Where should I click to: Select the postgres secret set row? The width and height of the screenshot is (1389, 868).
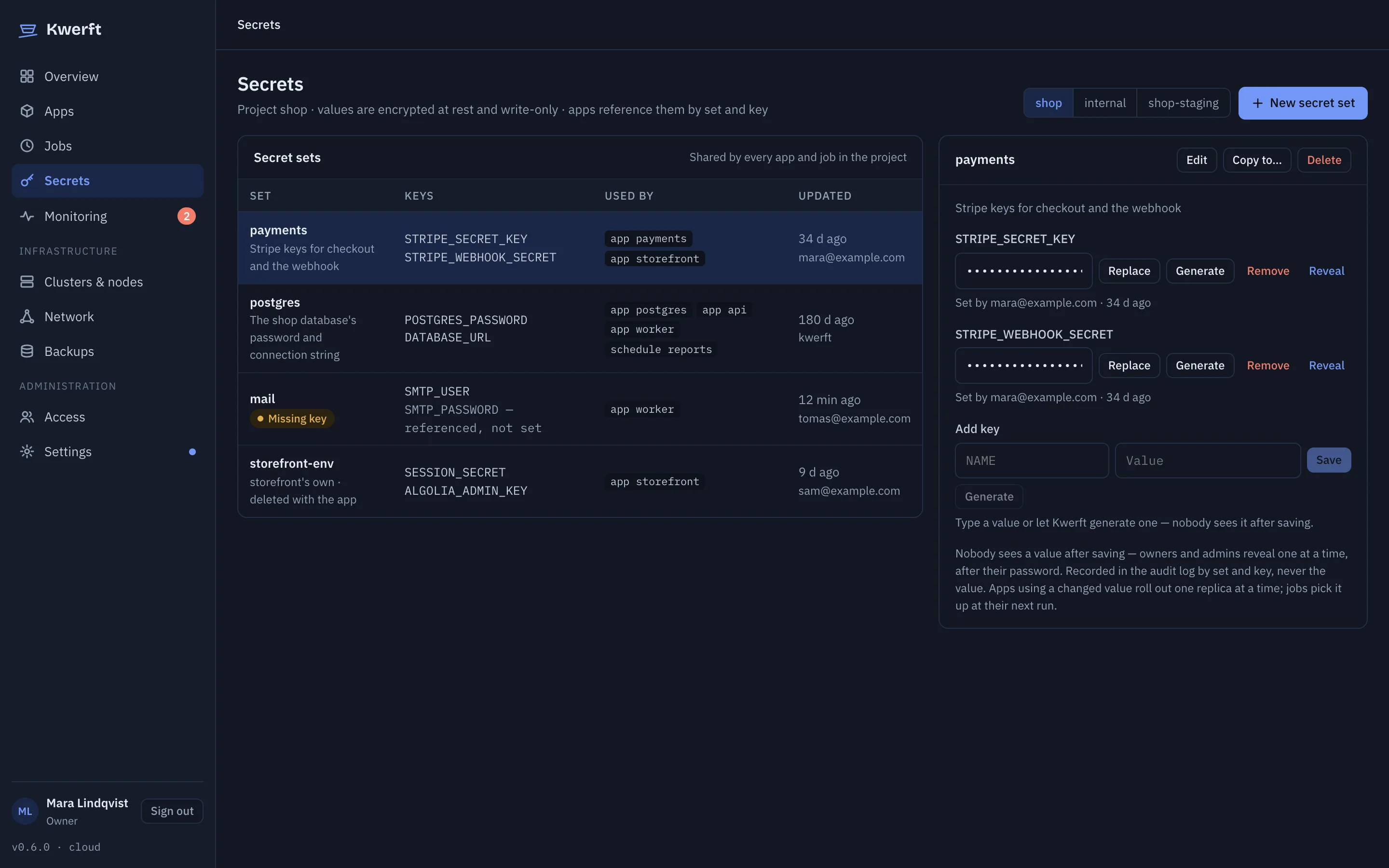(580, 328)
